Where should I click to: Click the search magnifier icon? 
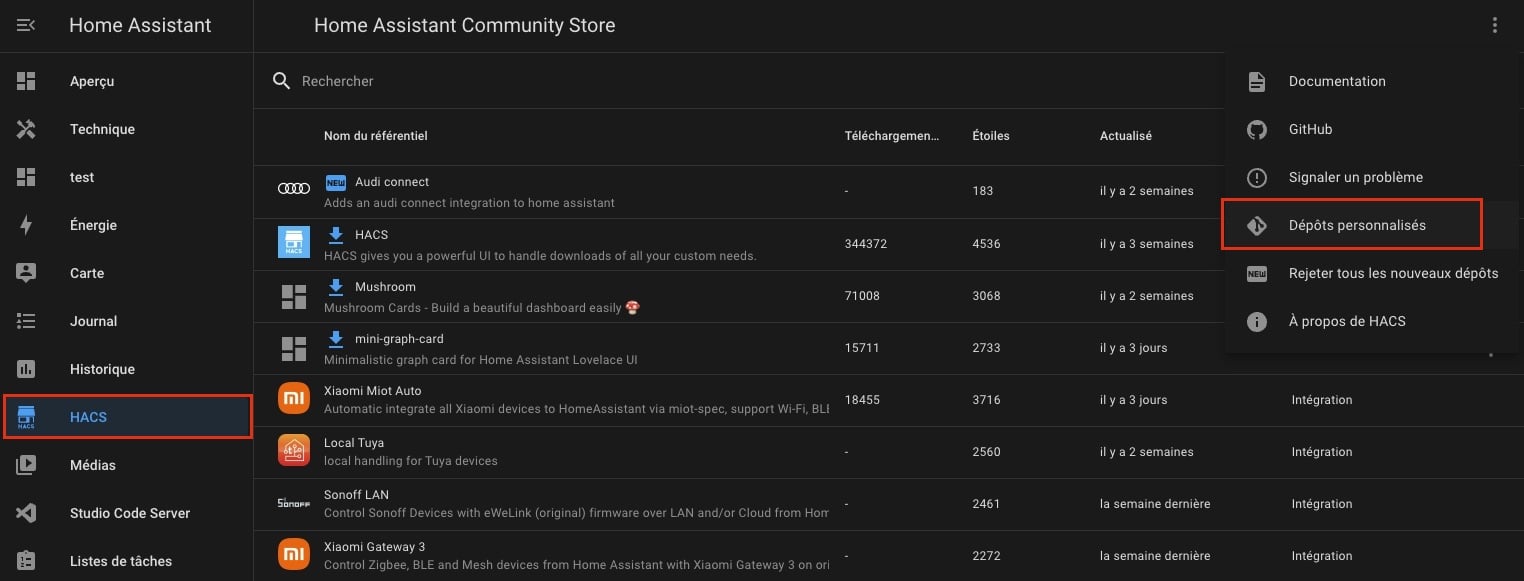pos(282,81)
